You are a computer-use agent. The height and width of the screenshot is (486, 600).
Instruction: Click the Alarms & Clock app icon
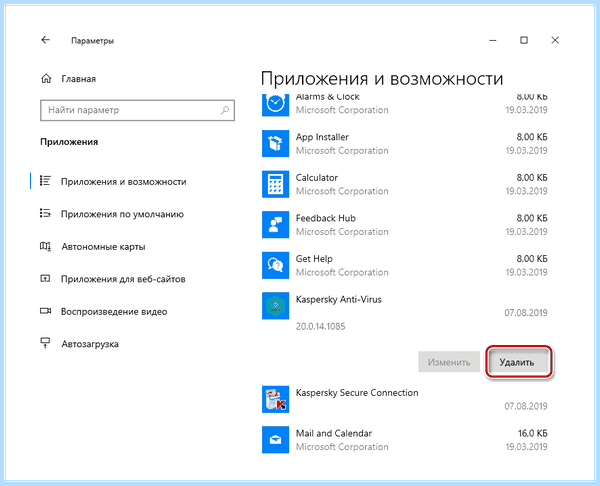click(276, 105)
